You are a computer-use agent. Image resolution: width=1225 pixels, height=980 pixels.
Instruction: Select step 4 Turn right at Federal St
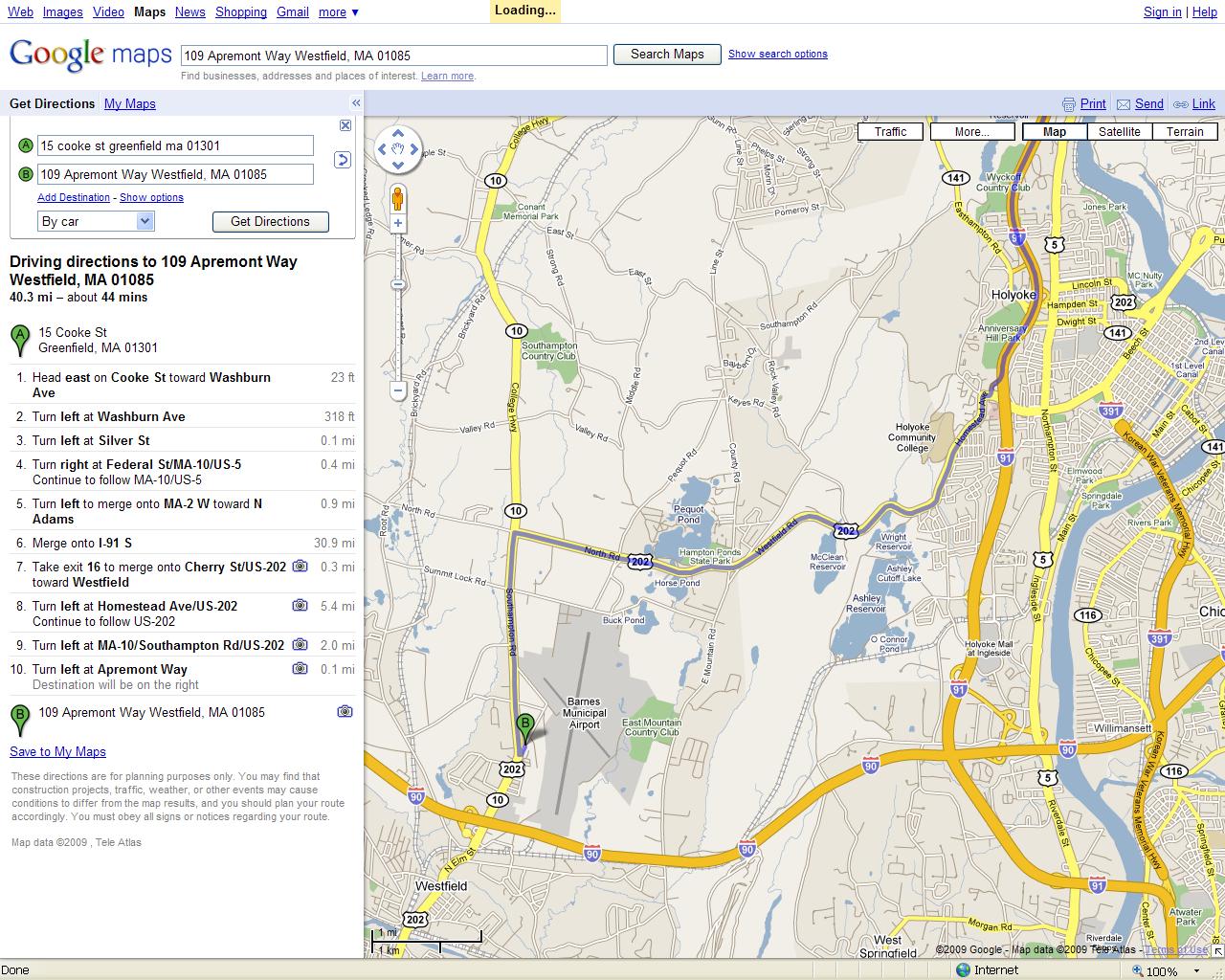pos(182,472)
